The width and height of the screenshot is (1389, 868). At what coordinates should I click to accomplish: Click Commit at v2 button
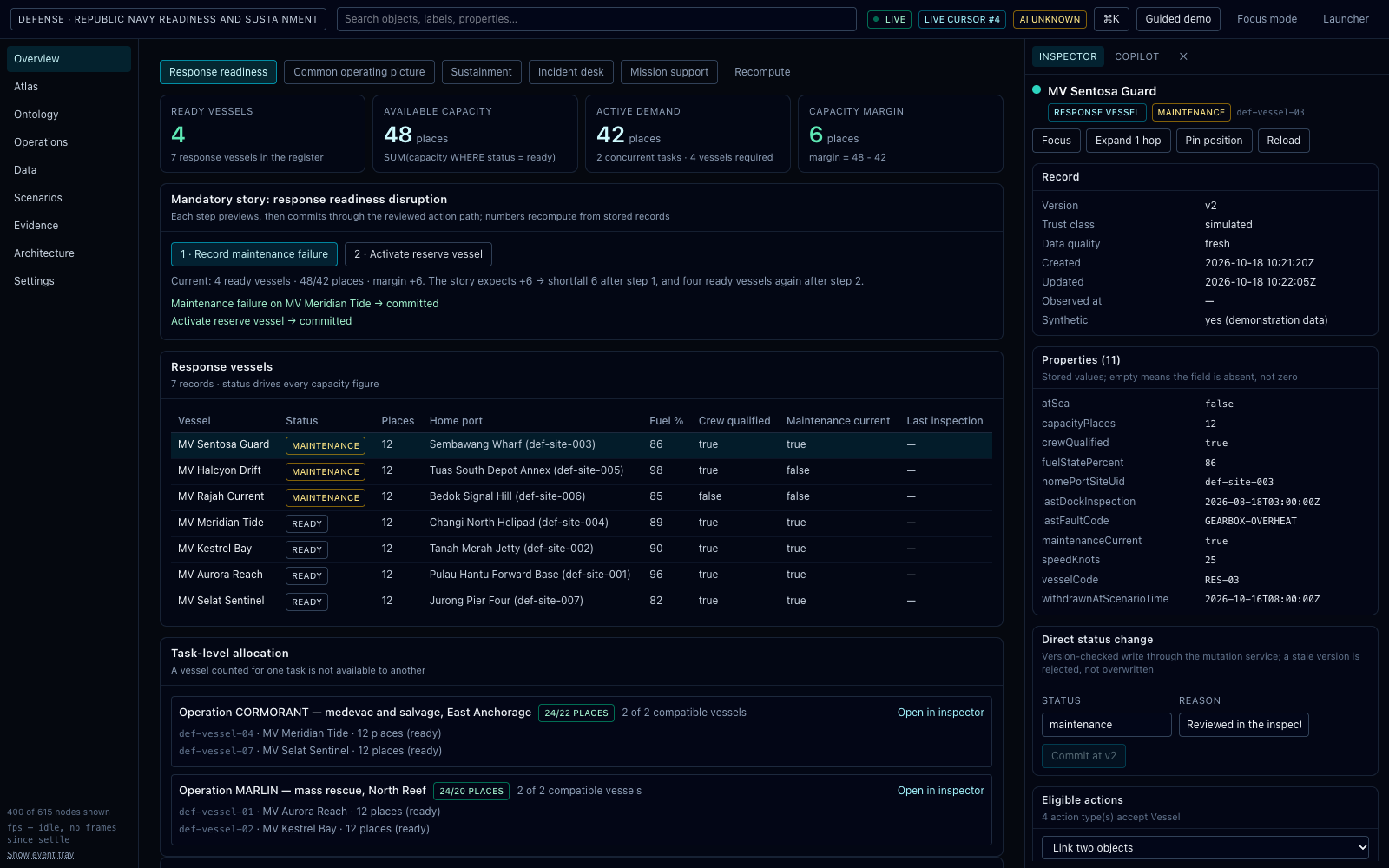(x=1084, y=756)
